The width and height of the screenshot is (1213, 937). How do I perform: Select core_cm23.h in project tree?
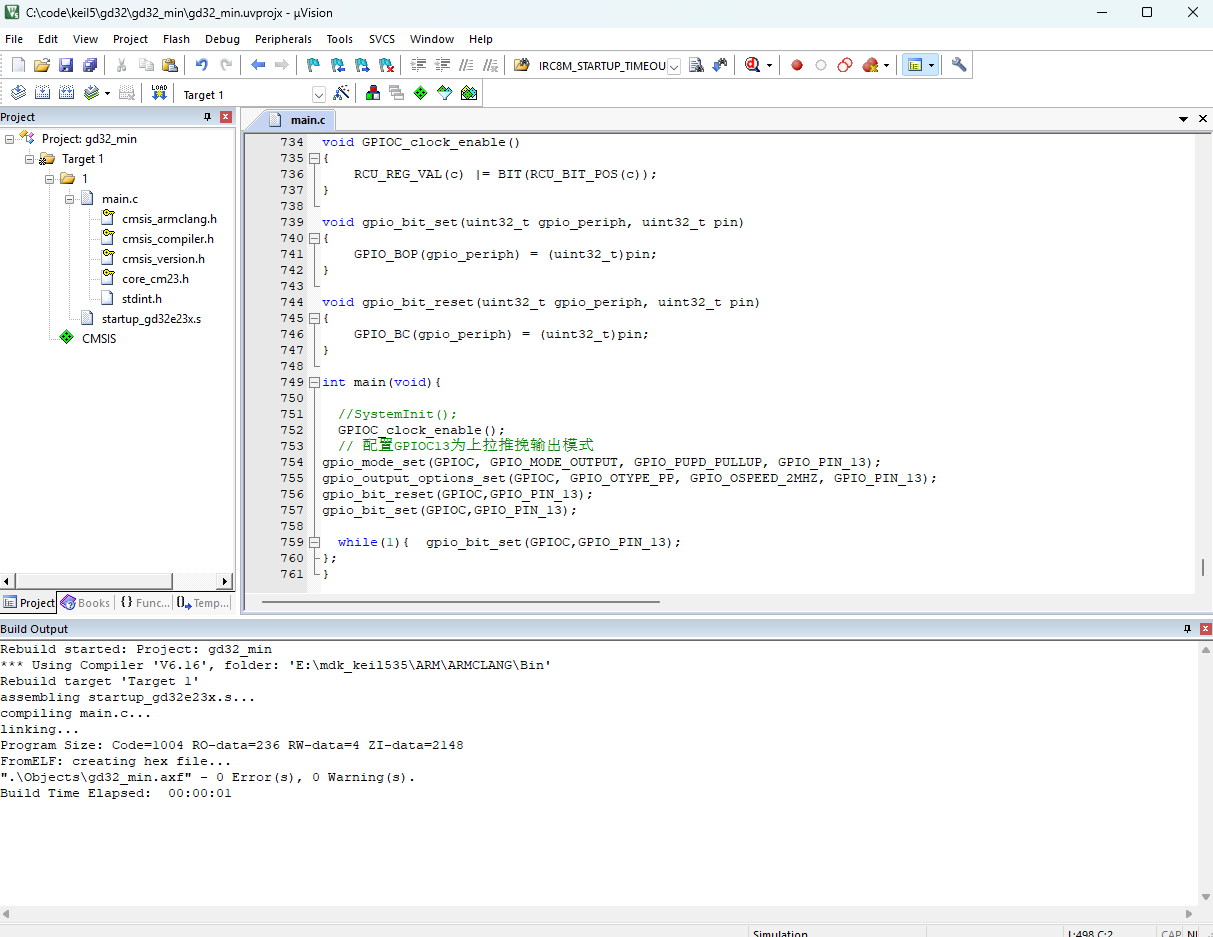pyautogui.click(x=155, y=279)
